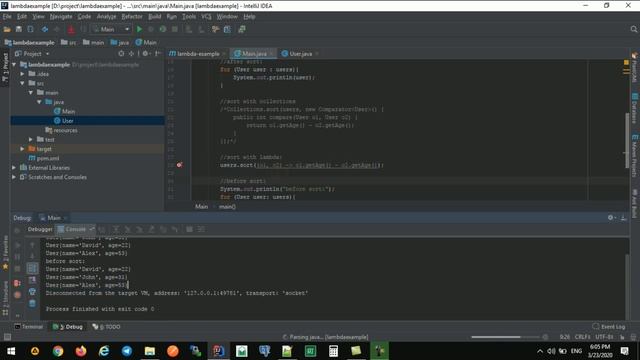Hide the Project panel with the hide icon

(158, 53)
